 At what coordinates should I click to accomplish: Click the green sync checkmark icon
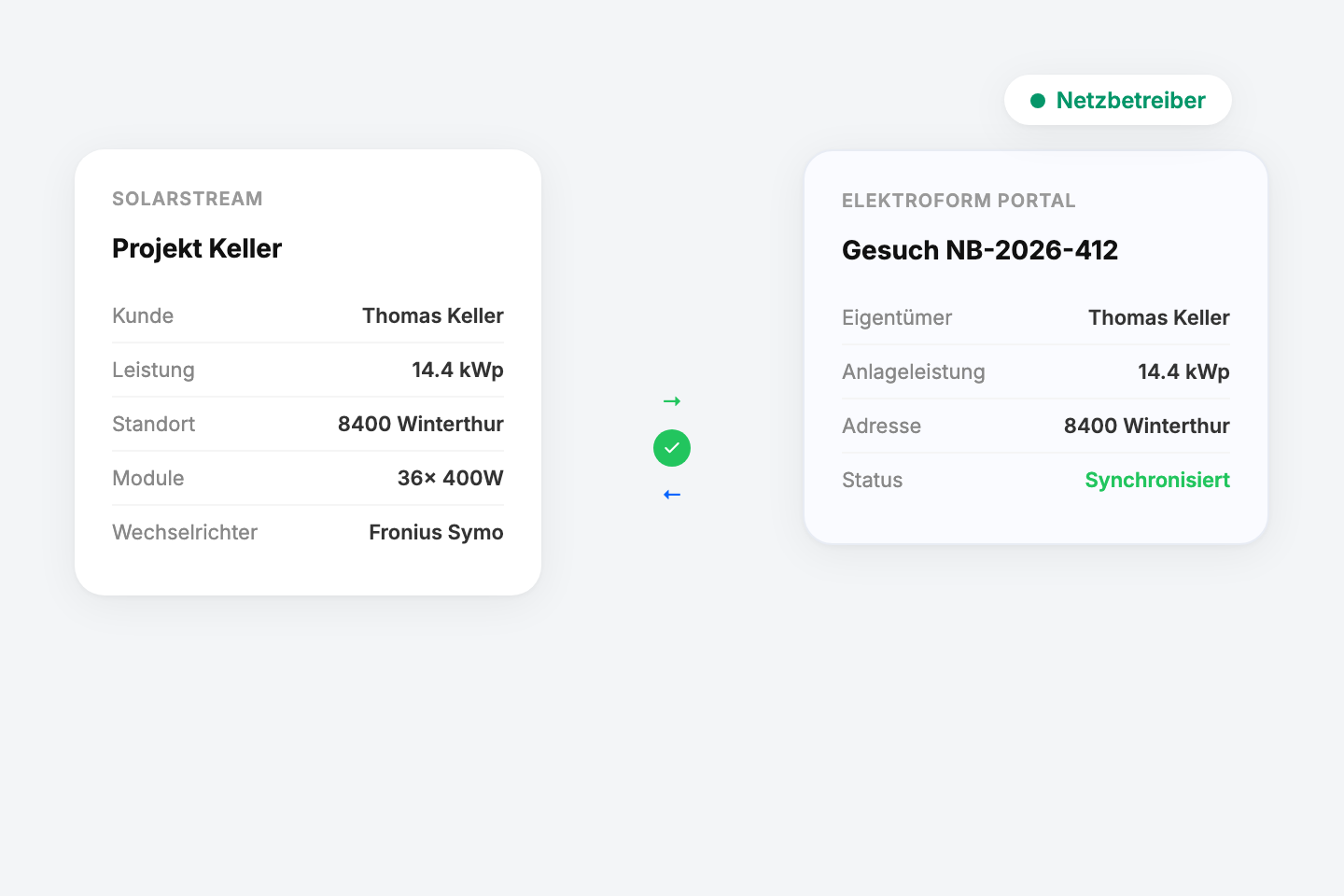tap(672, 448)
